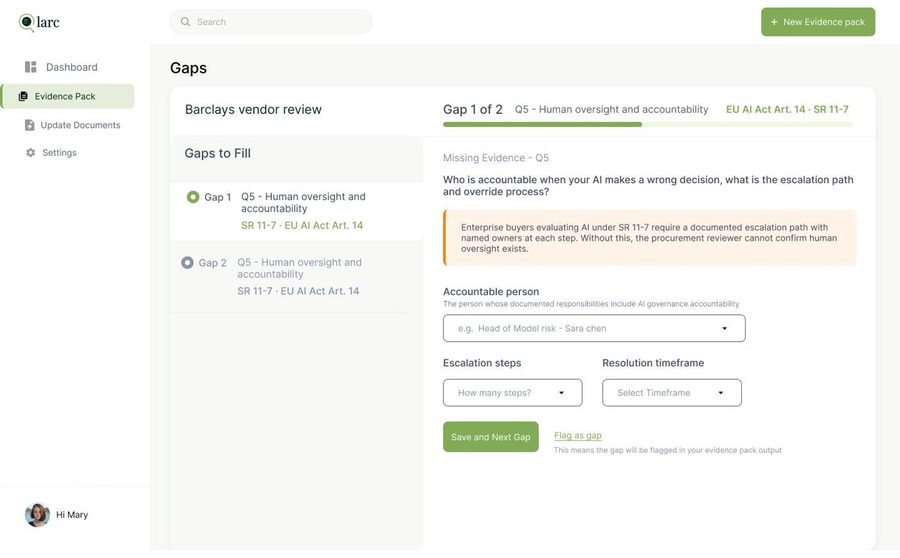Select Gap 2 Q5 Human oversight item
The width and height of the screenshot is (900, 558).
(296, 277)
